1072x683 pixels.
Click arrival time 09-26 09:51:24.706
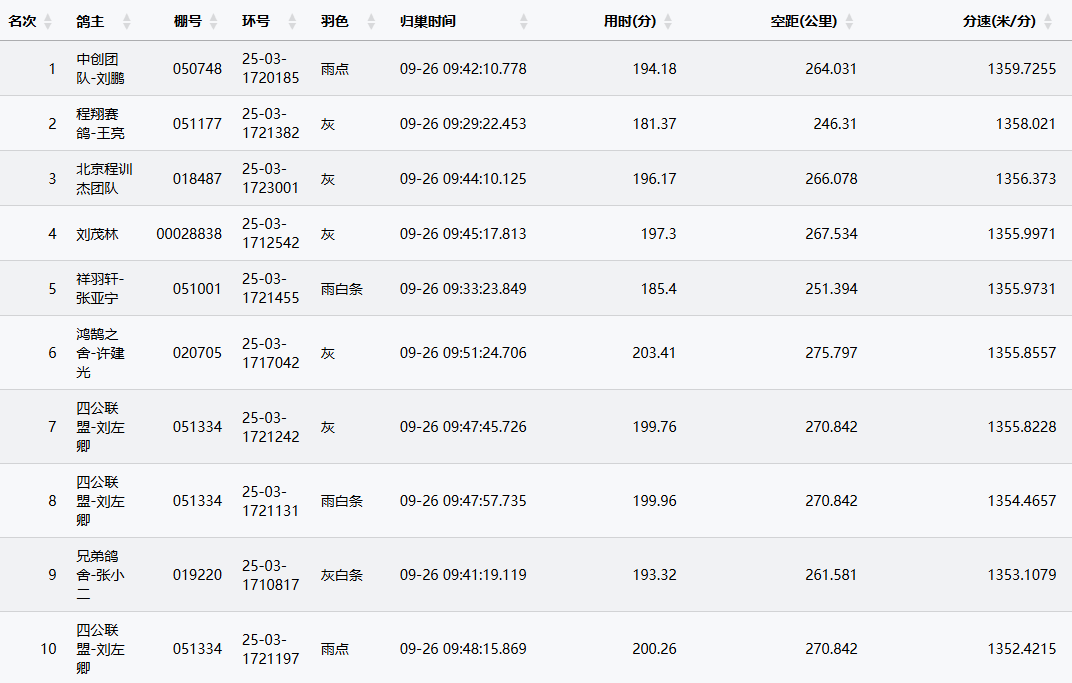(x=463, y=353)
